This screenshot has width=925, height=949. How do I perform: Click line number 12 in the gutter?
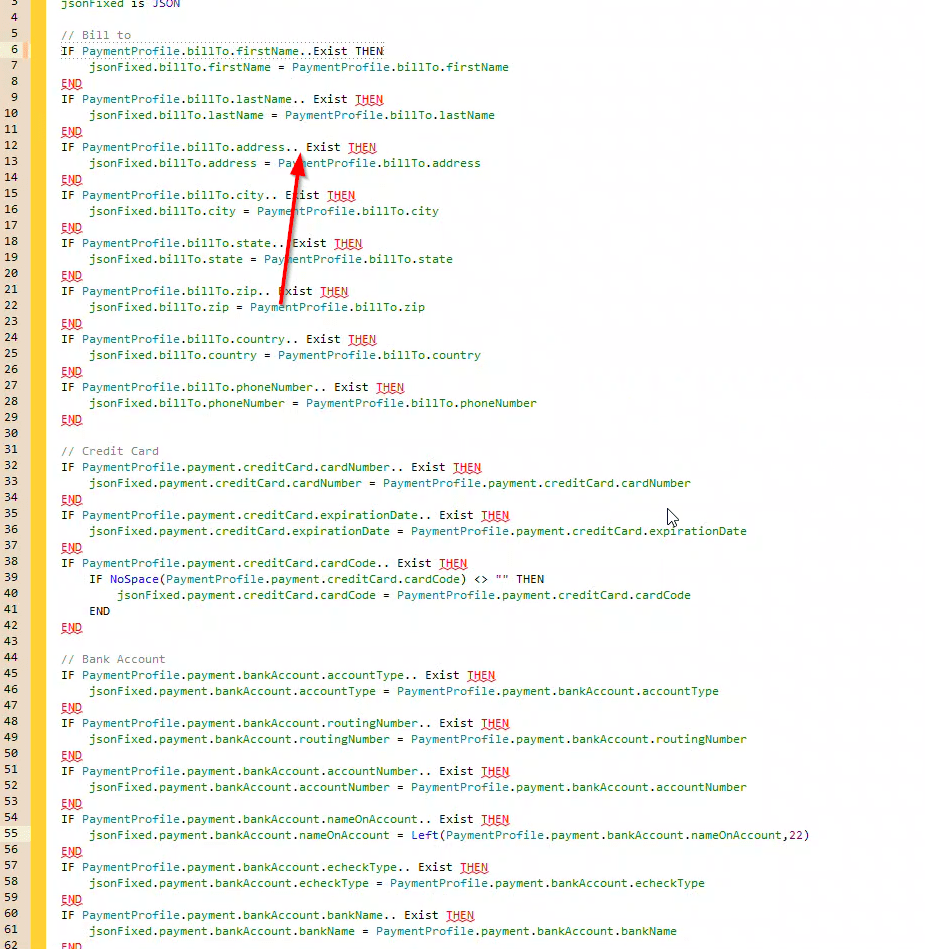point(12,147)
